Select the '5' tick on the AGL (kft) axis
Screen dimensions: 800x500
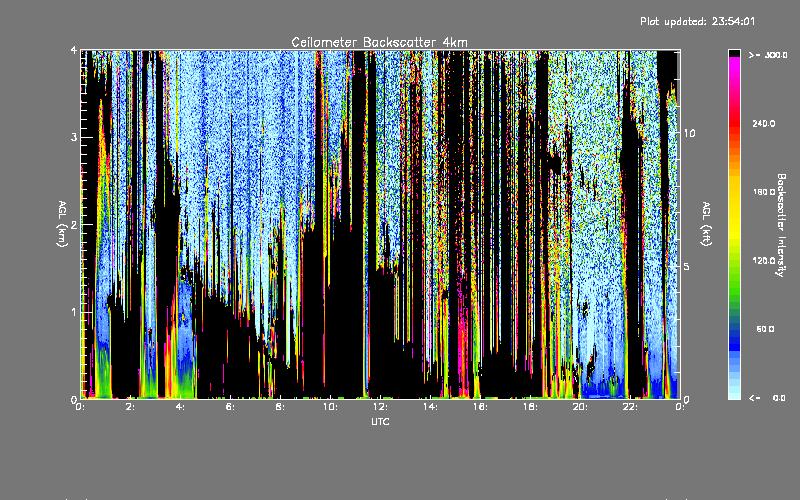[x=687, y=266]
